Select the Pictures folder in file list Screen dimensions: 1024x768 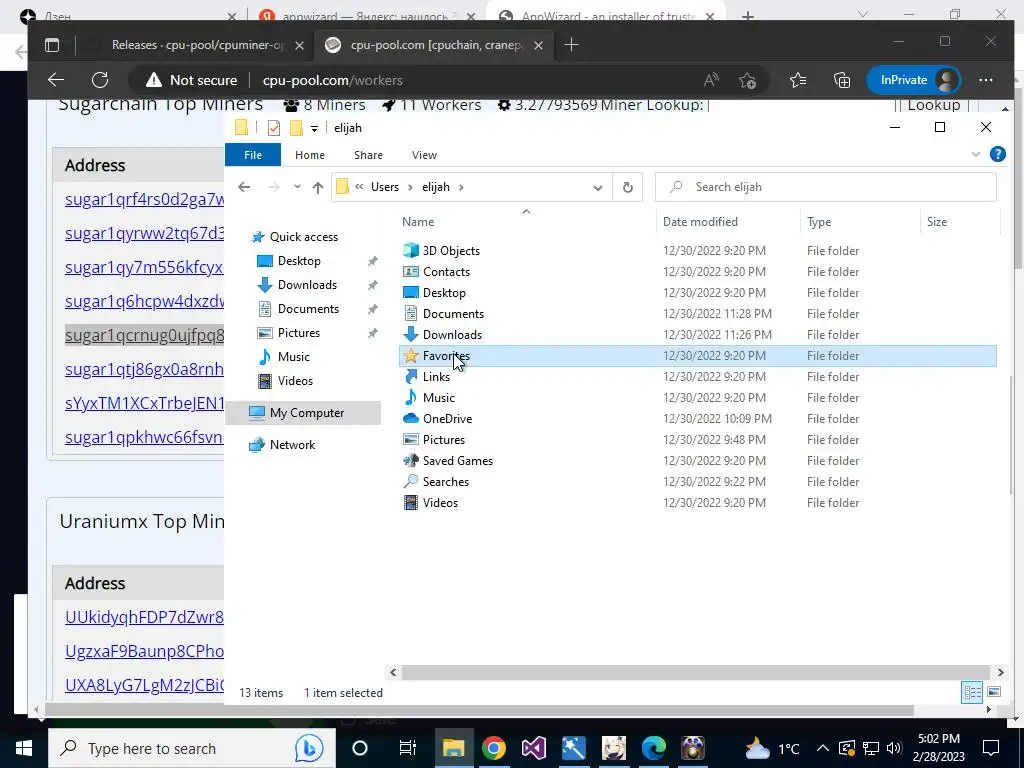(x=443, y=440)
